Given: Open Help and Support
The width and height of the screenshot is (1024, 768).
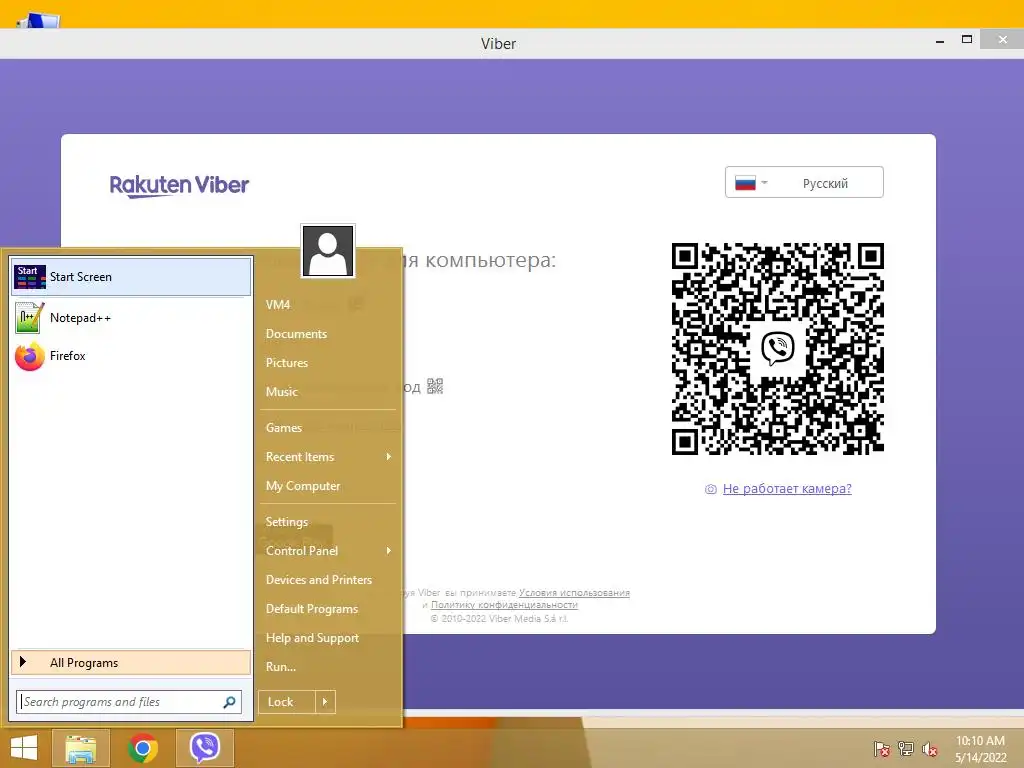Looking at the screenshot, I should tap(312, 638).
